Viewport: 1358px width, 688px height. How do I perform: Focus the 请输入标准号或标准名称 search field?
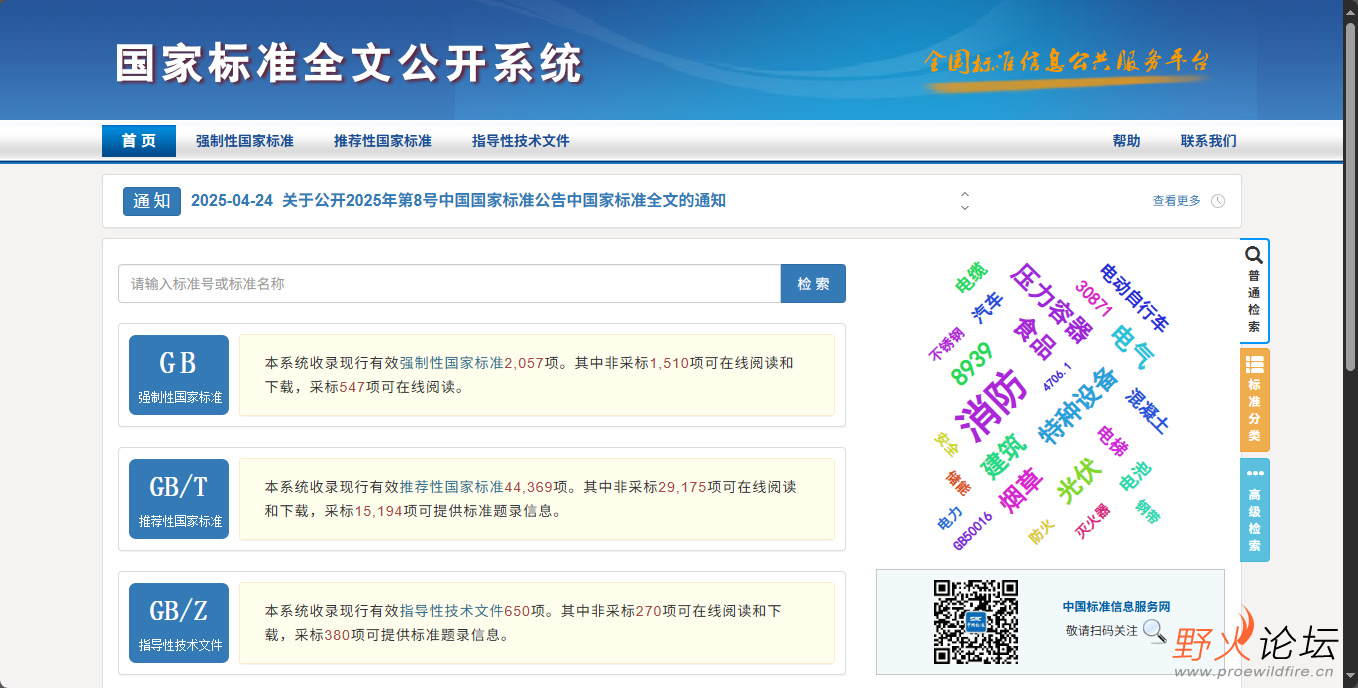[x=449, y=283]
